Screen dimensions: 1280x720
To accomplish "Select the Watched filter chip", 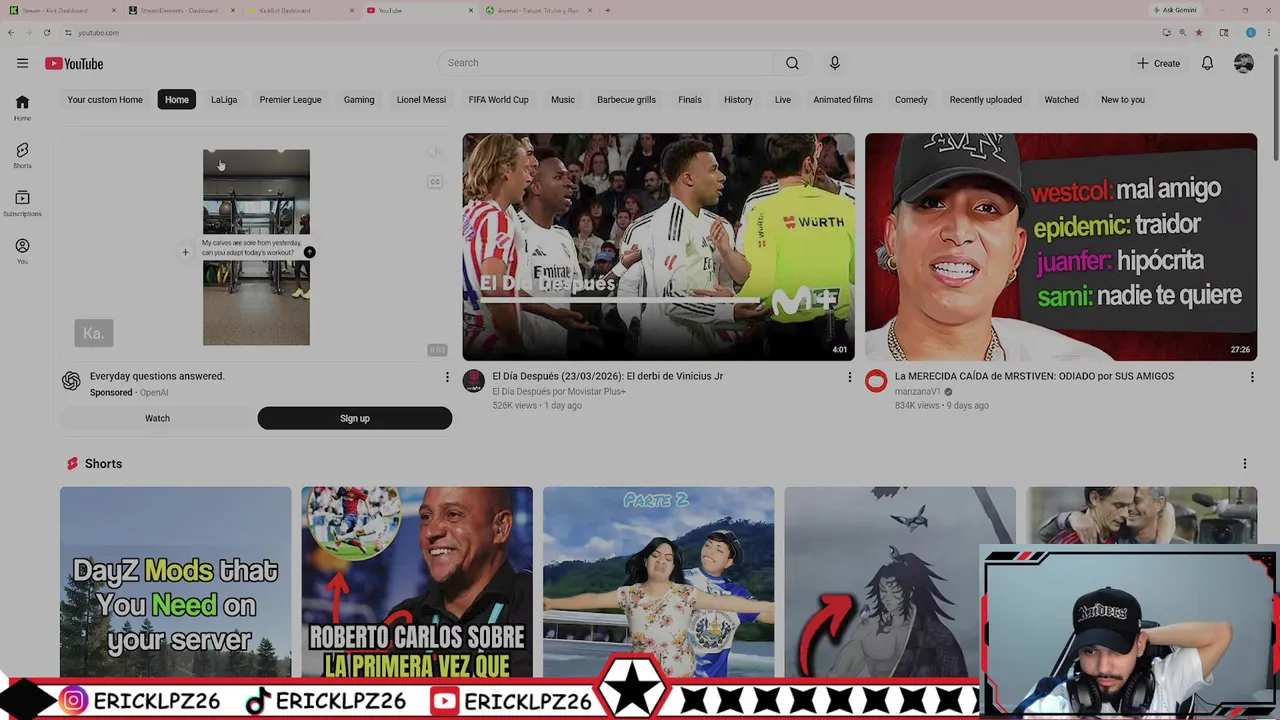I will tap(1061, 100).
